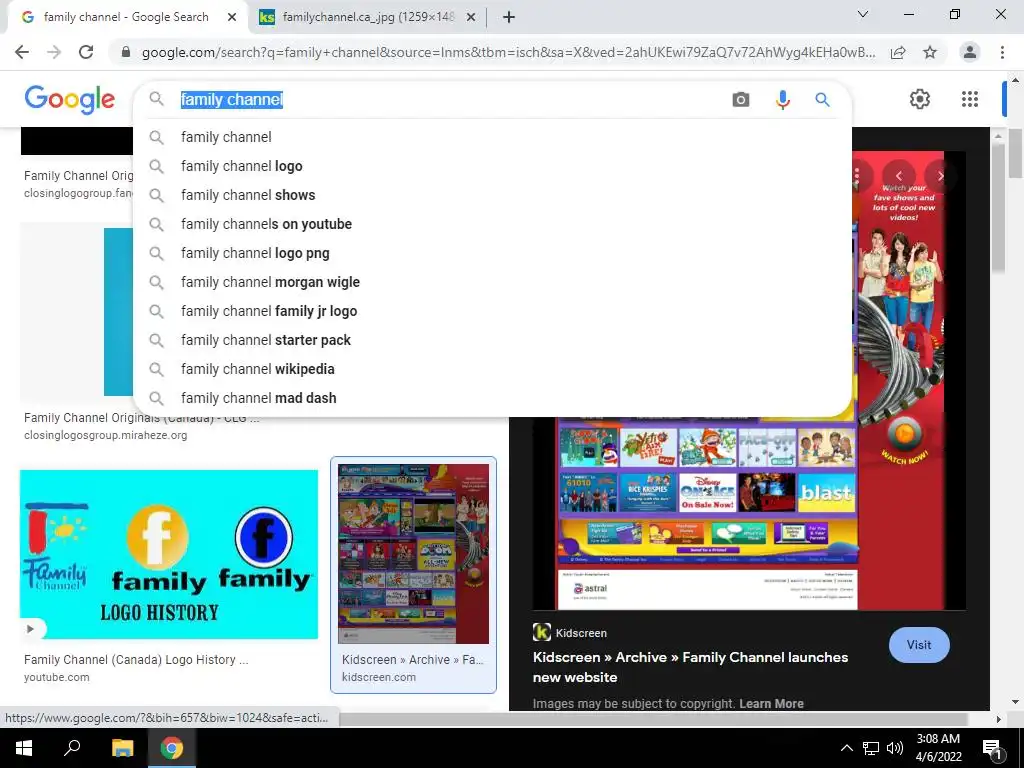Choose suggestion 'family channel morgan wigle'
The image size is (1024, 768).
[x=492, y=282]
